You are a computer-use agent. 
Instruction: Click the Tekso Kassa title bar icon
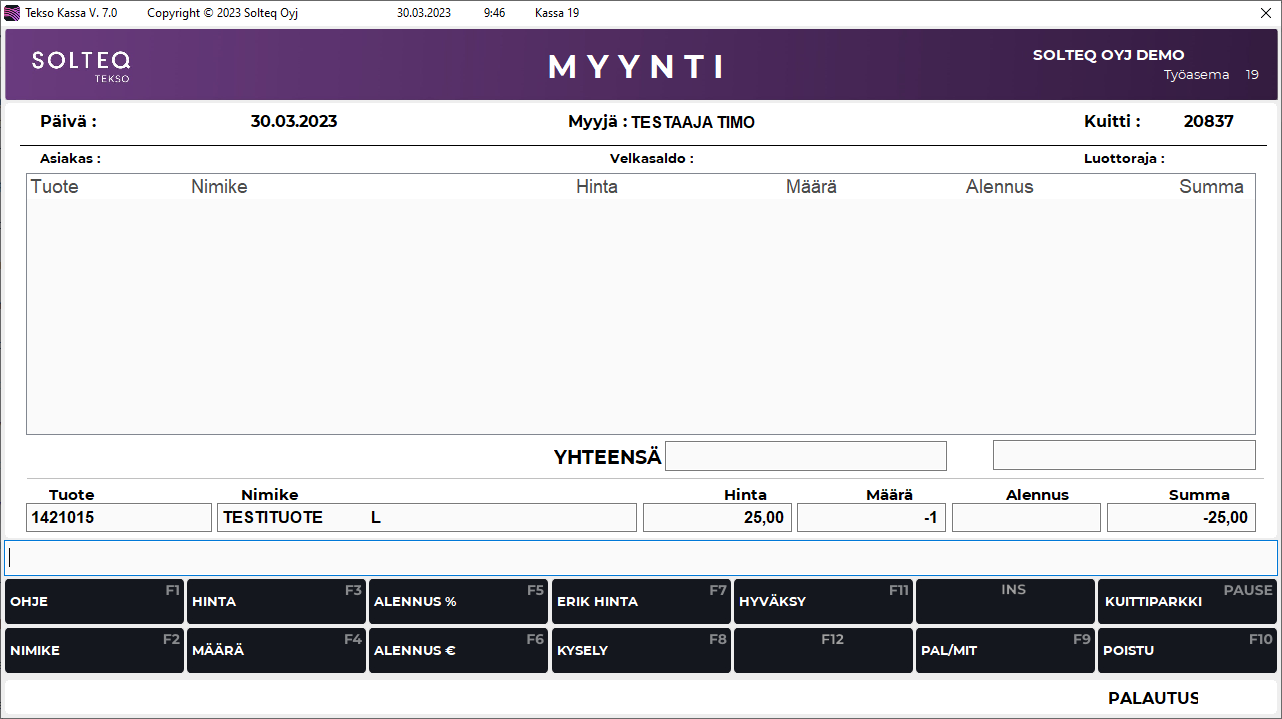pyautogui.click(x=13, y=13)
